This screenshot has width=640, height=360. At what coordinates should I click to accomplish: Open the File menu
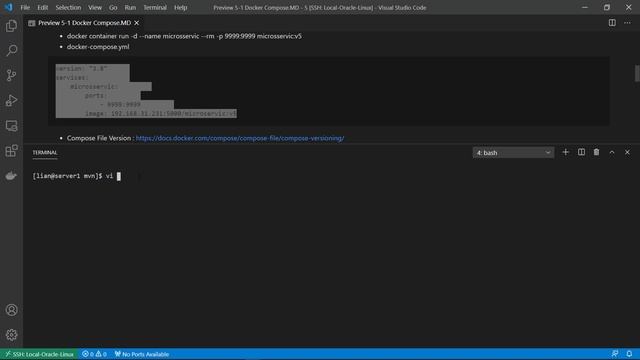[x=25, y=7]
